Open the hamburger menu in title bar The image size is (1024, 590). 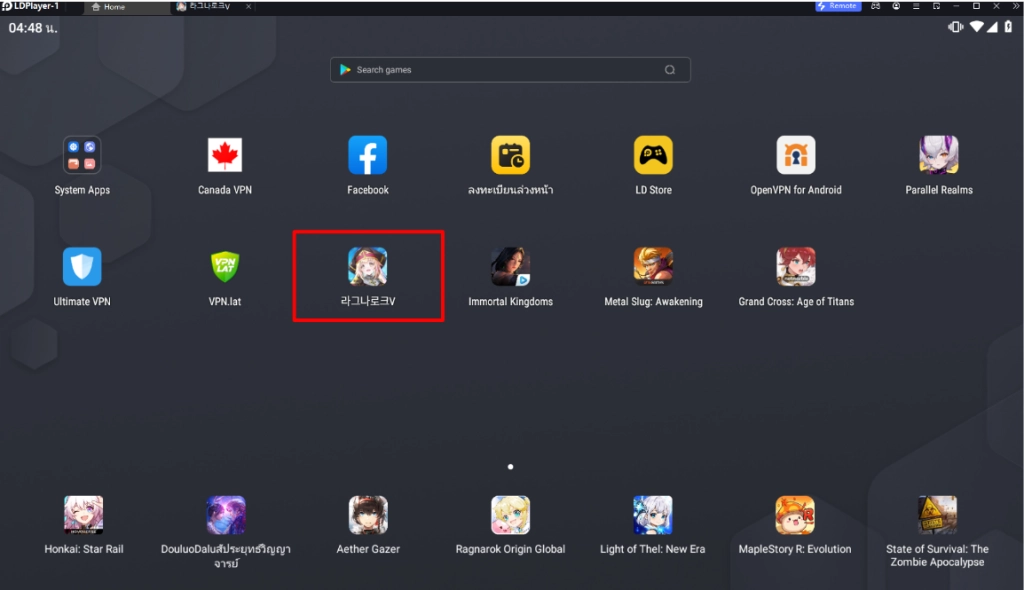point(916,6)
